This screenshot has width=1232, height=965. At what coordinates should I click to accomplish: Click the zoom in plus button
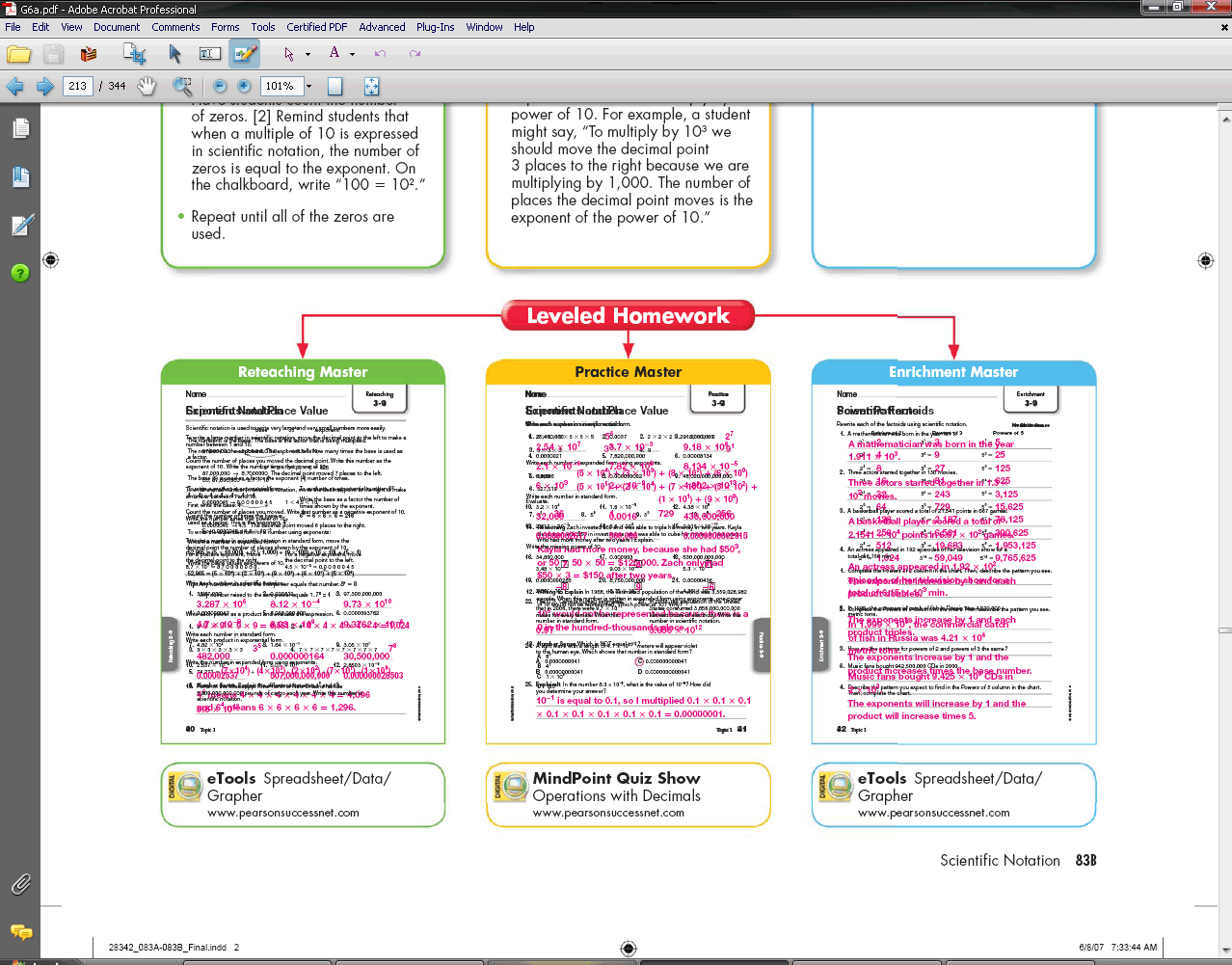click(244, 86)
